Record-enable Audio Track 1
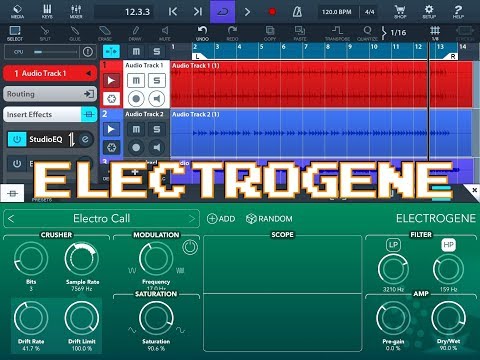This screenshot has height=360, width=480. coord(136,99)
